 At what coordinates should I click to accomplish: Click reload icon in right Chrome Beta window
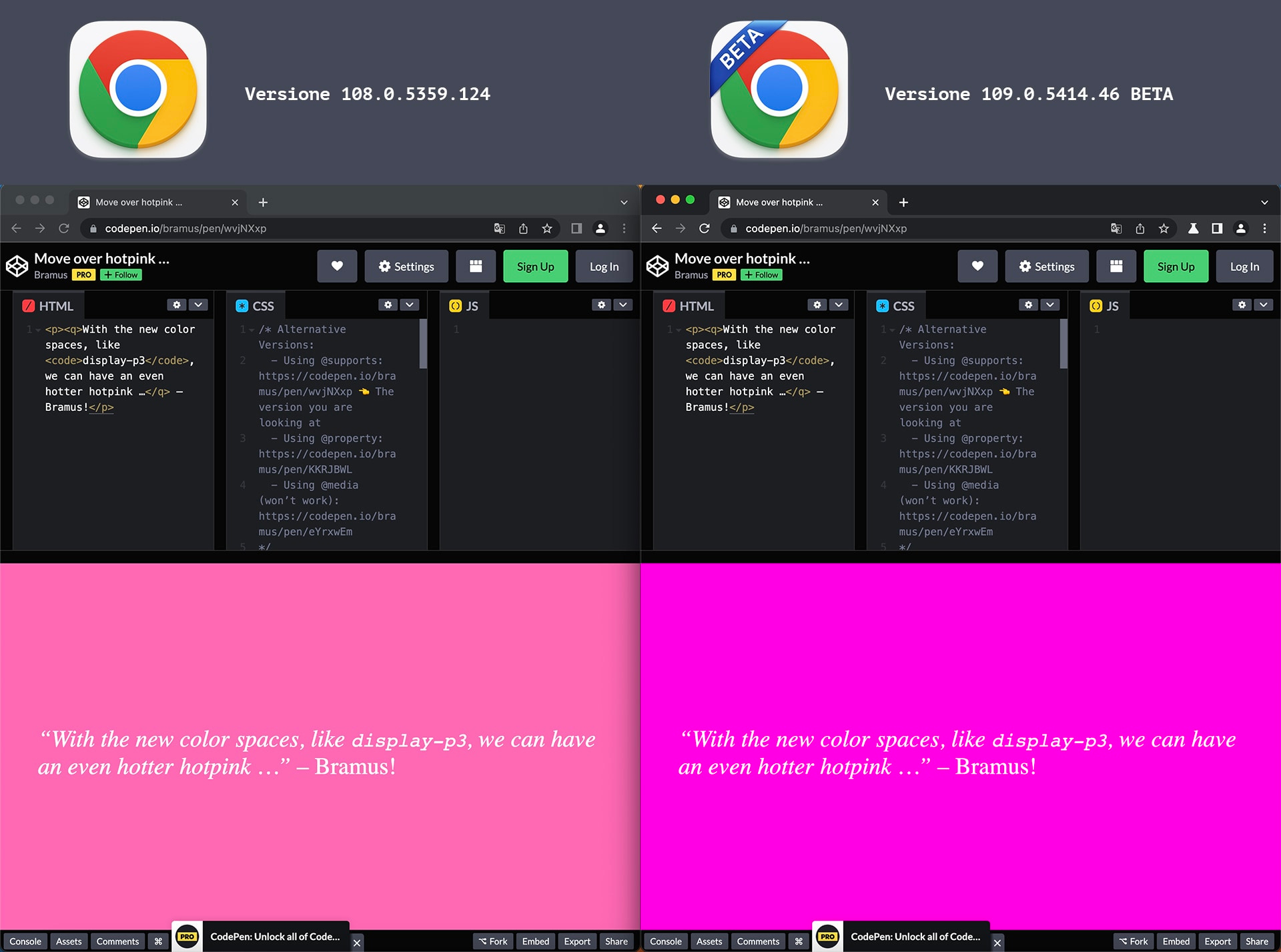tap(705, 228)
